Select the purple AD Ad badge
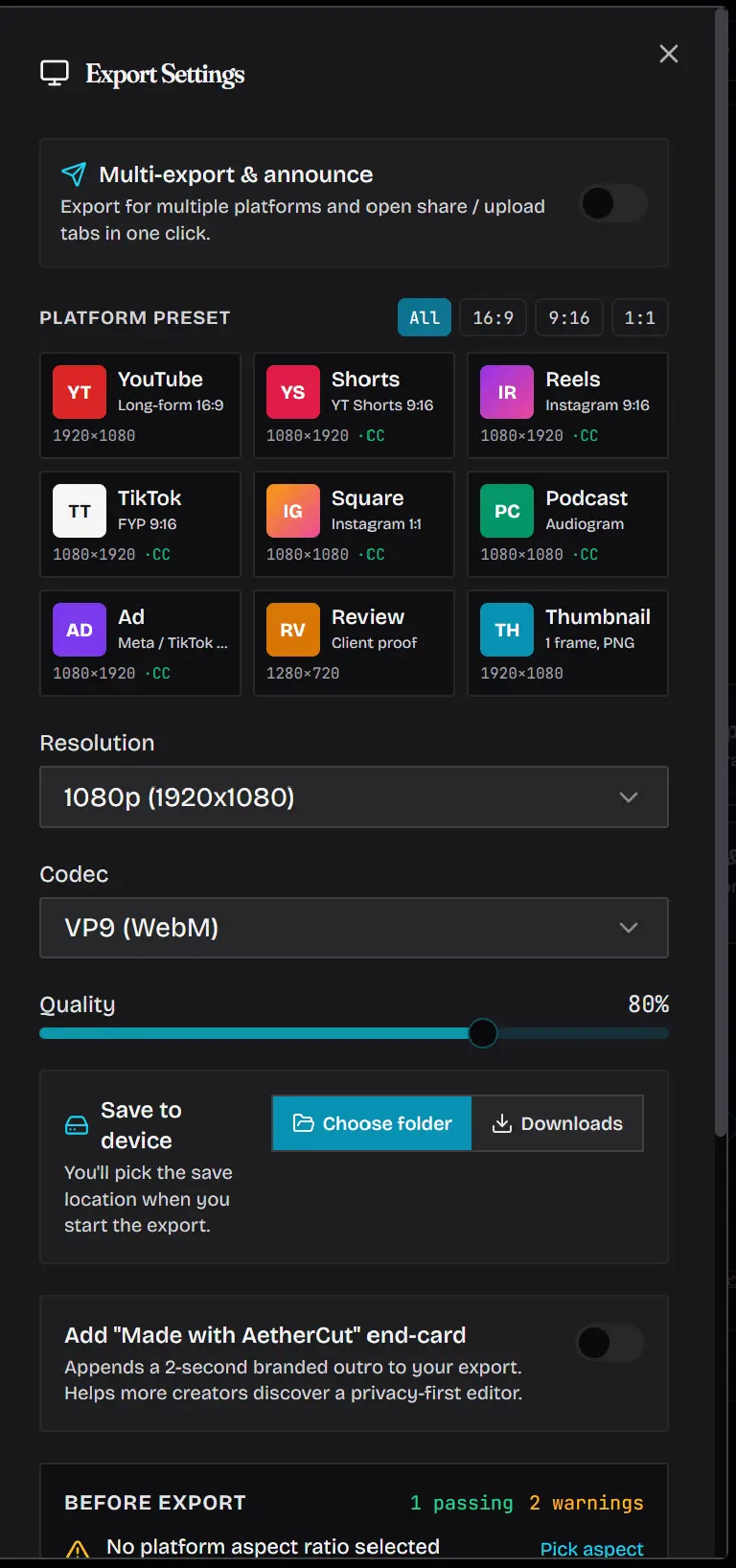Viewport: 736px width, 1568px height. click(x=80, y=630)
